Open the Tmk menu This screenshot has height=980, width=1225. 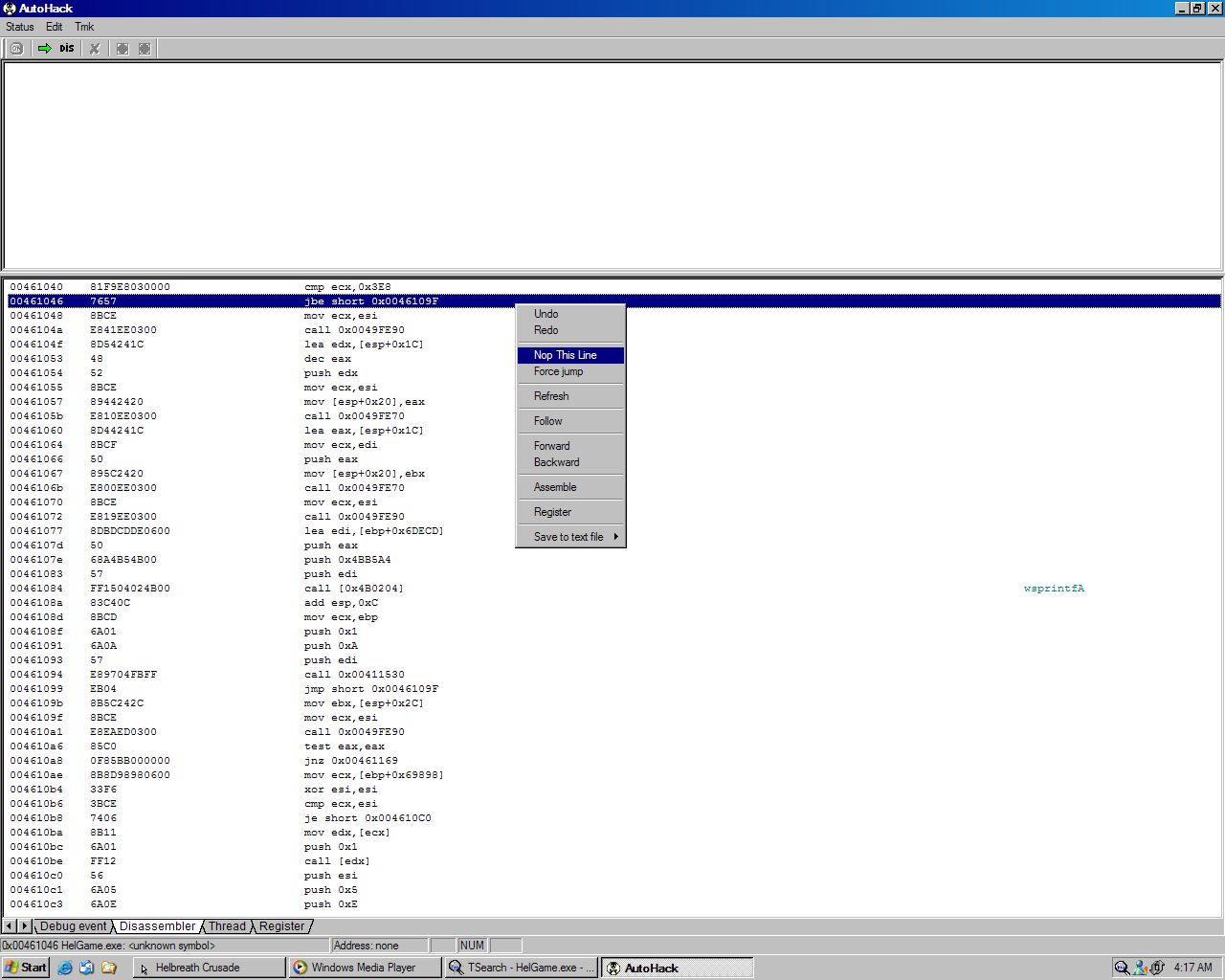point(84,27)
